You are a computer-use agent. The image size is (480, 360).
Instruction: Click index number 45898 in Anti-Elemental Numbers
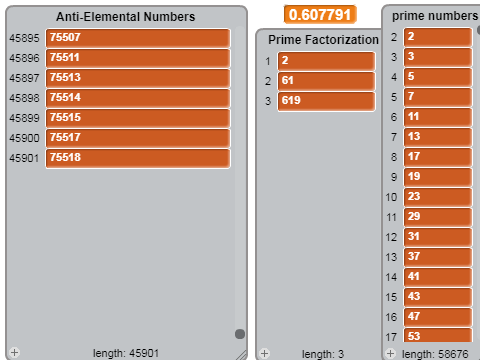click(24, 98)
